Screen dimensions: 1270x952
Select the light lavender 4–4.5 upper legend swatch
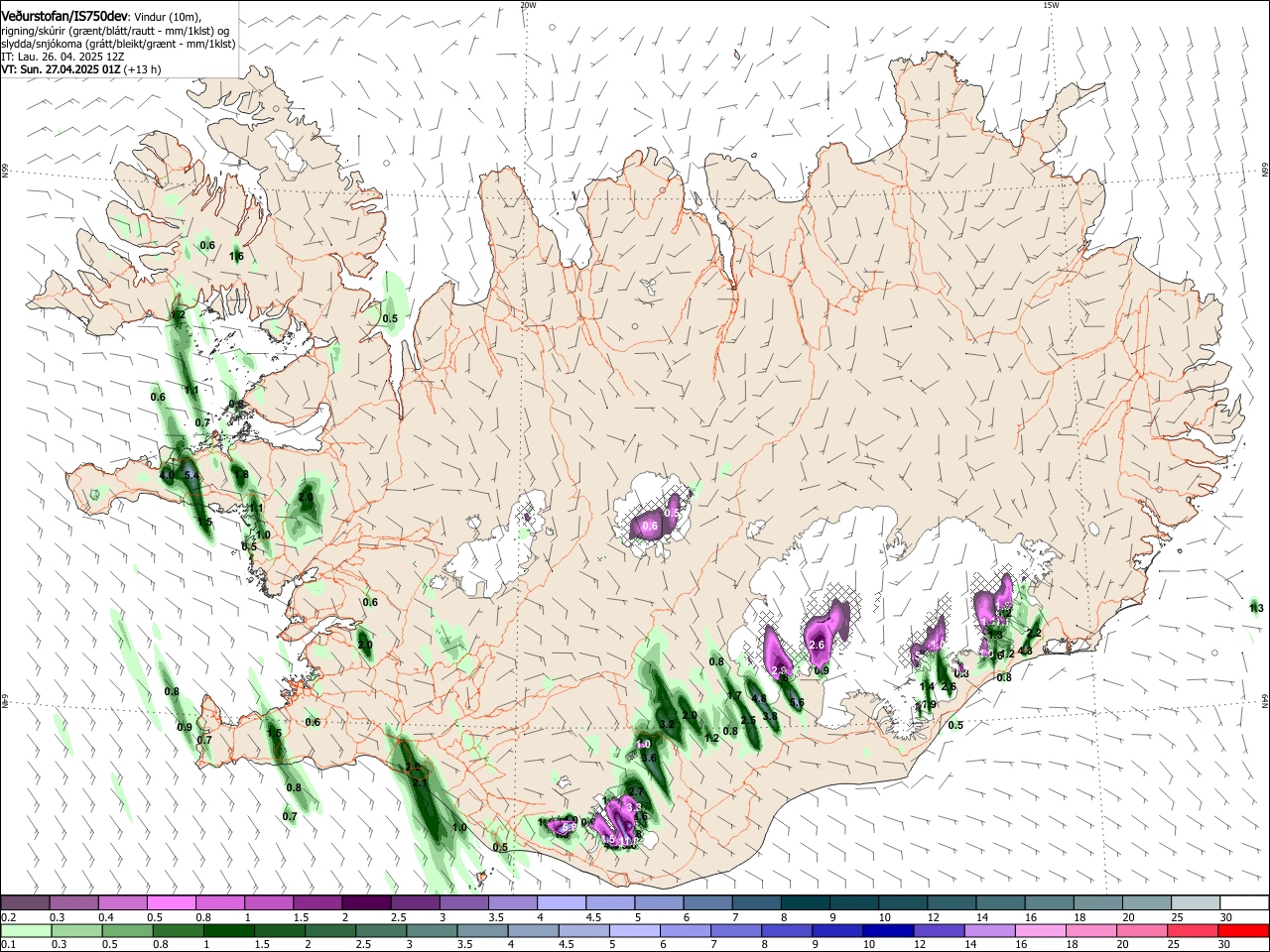pos(562,902)
